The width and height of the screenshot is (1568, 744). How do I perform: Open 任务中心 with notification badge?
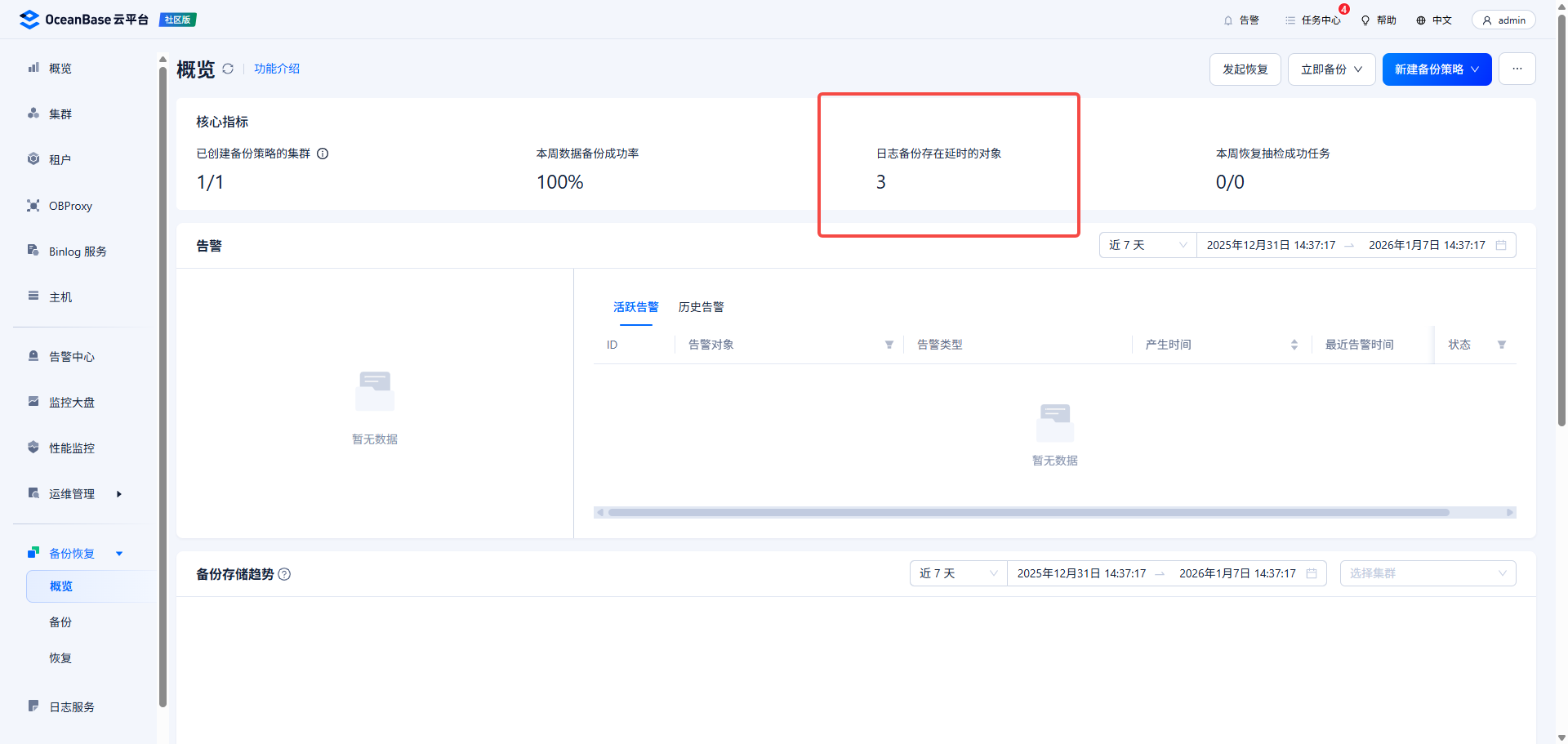pos(1312,20)
